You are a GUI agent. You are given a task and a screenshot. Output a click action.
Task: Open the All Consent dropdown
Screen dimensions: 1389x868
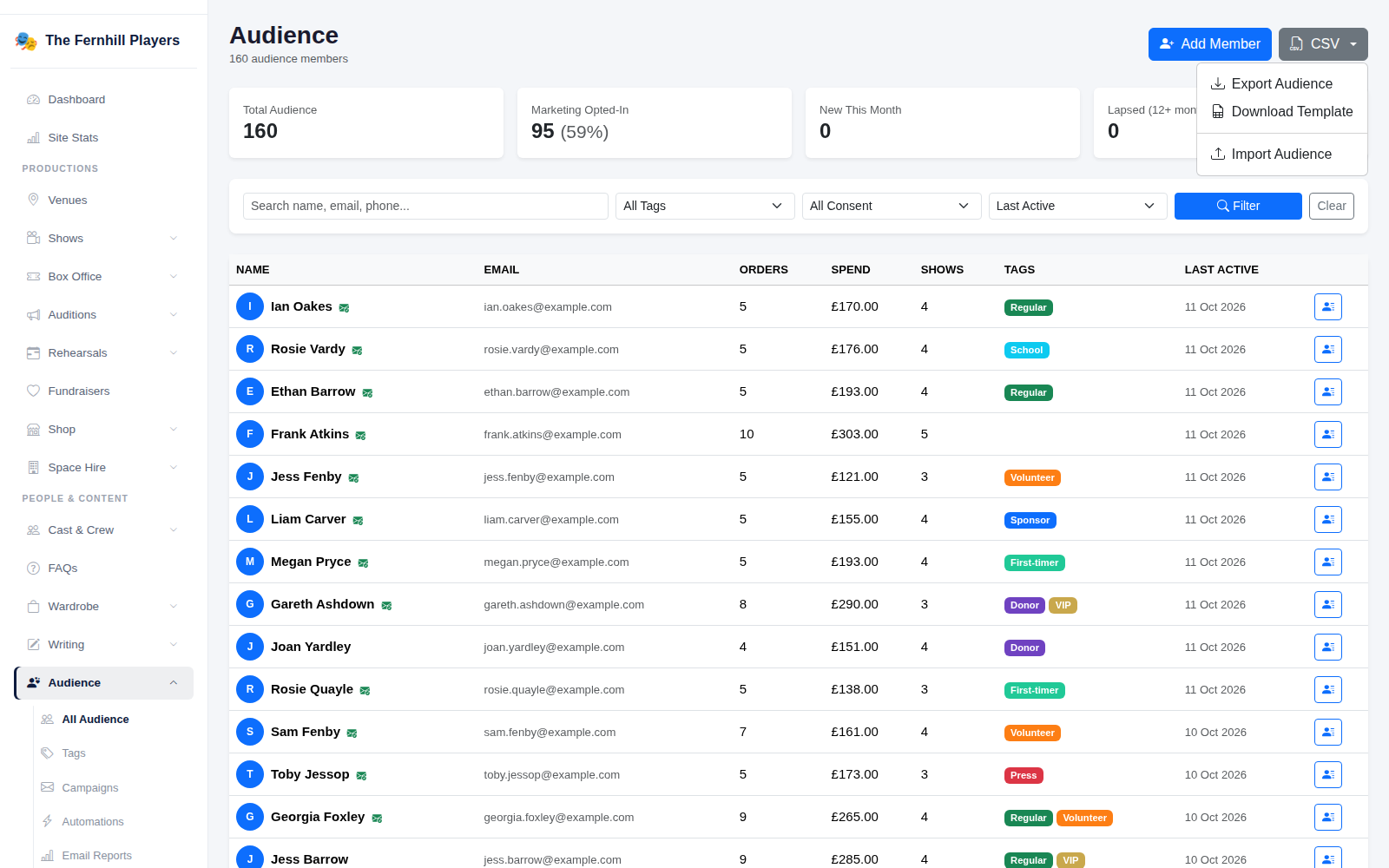click(x=892, y=206)
